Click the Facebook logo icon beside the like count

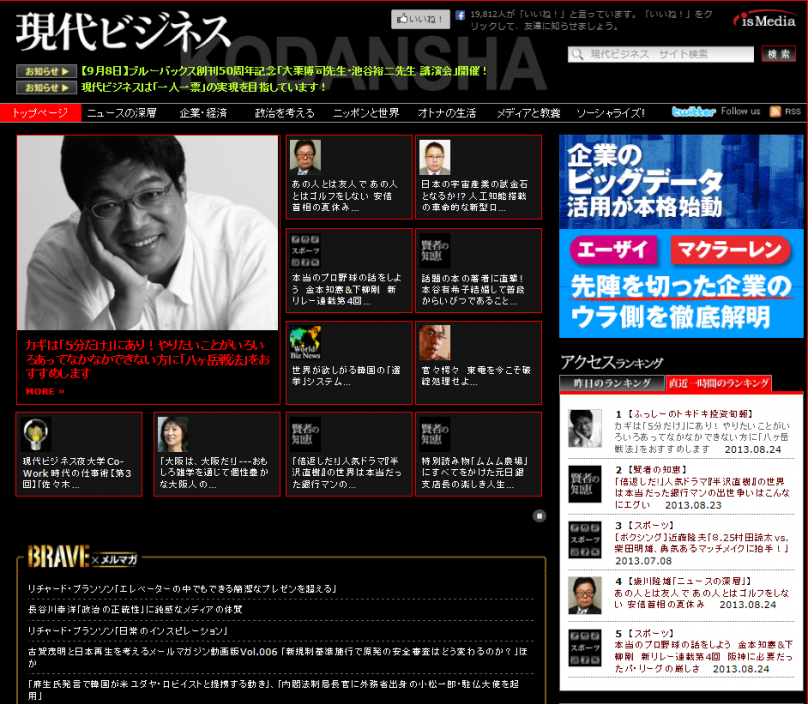pos(460,15)
